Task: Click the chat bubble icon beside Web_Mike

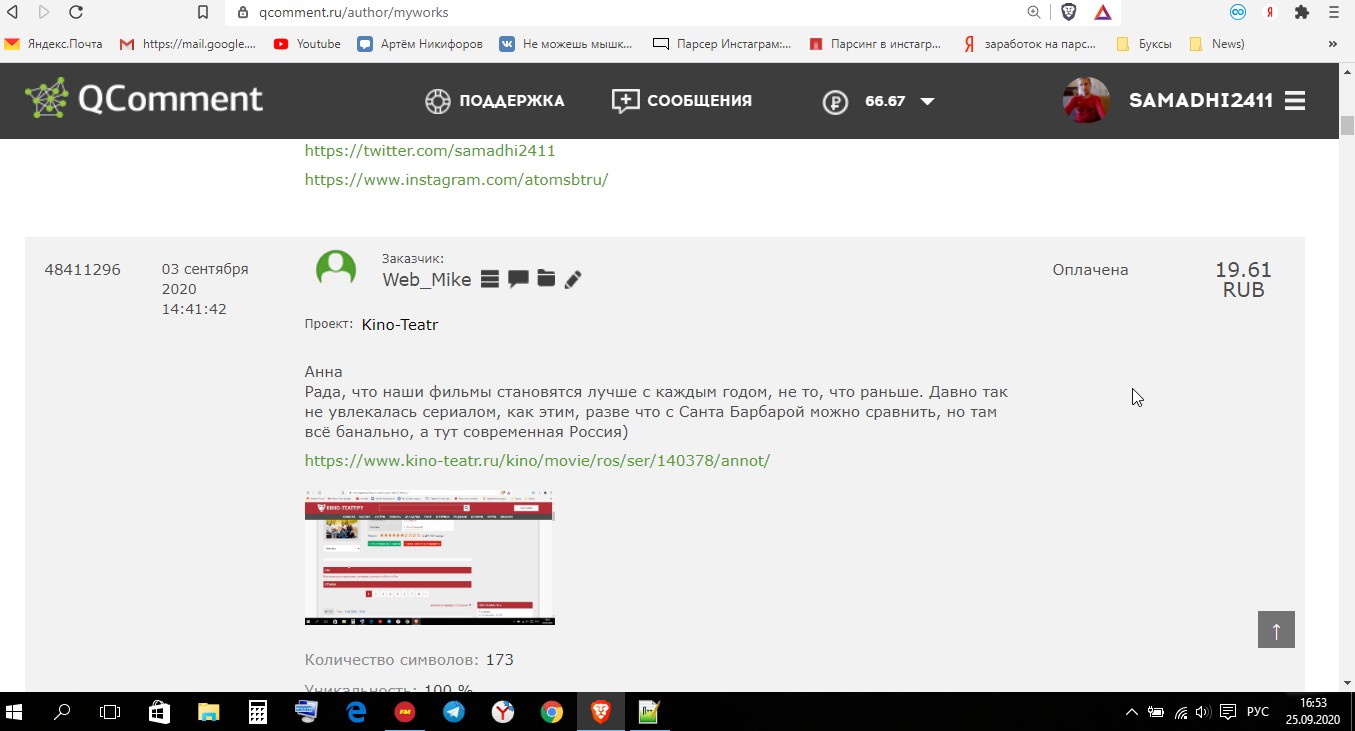Action: click(518, 279)
